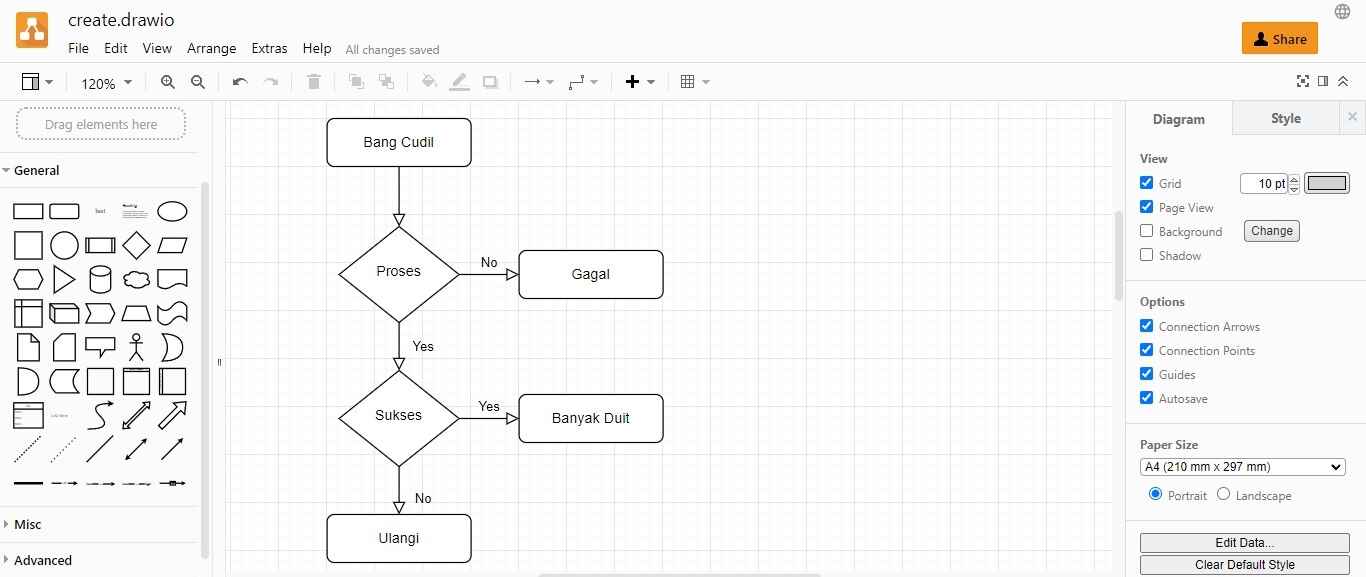This screenshot has height=577, width=1366.
Task: Open the view layout dropdown in toolbar
Action: tap(38, 82)
